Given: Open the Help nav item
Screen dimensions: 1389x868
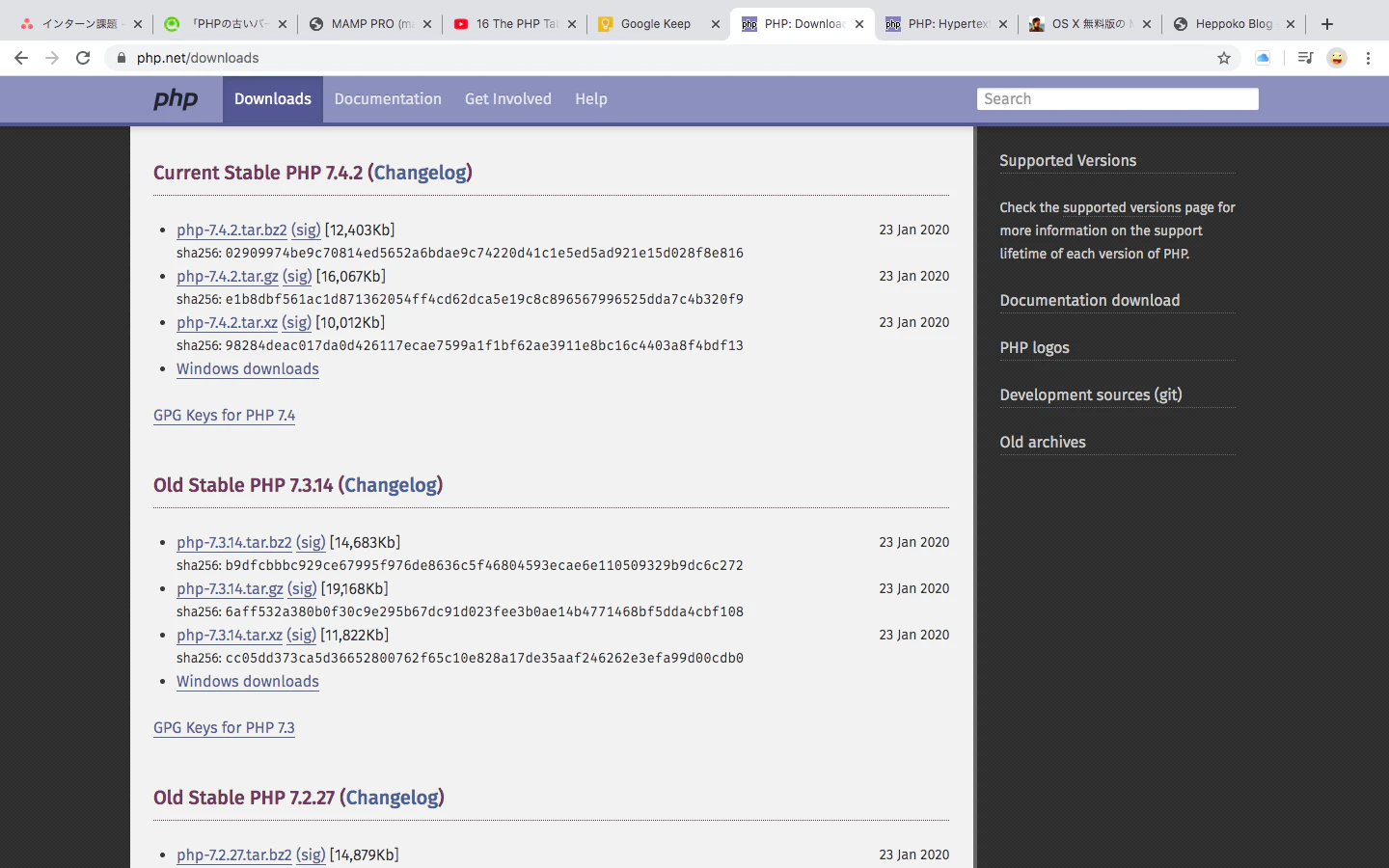Looking at the screenshot, I should click(x=591, y=99).
